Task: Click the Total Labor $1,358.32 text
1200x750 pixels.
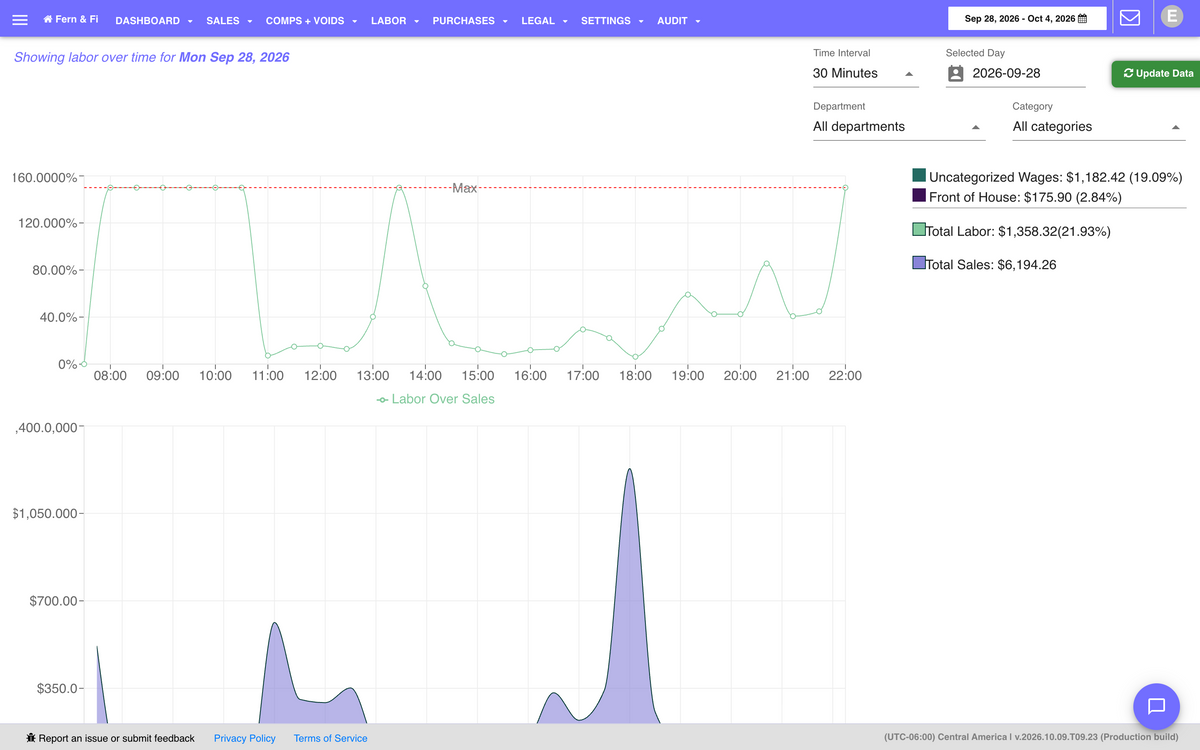Action: tap(1018, 231)
